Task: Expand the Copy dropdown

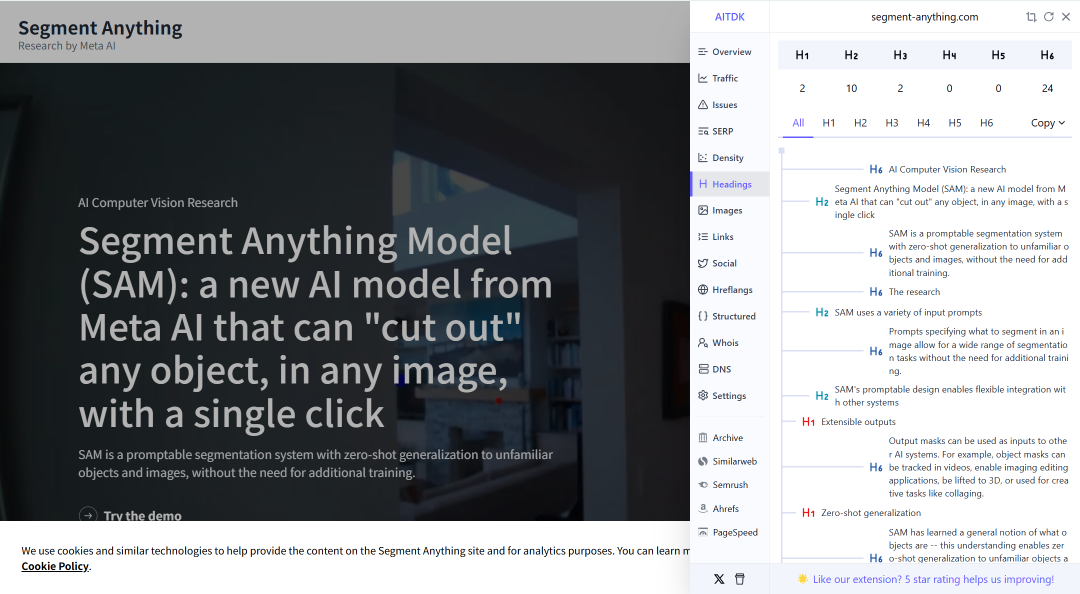Action: click(x=1048, y=123)
